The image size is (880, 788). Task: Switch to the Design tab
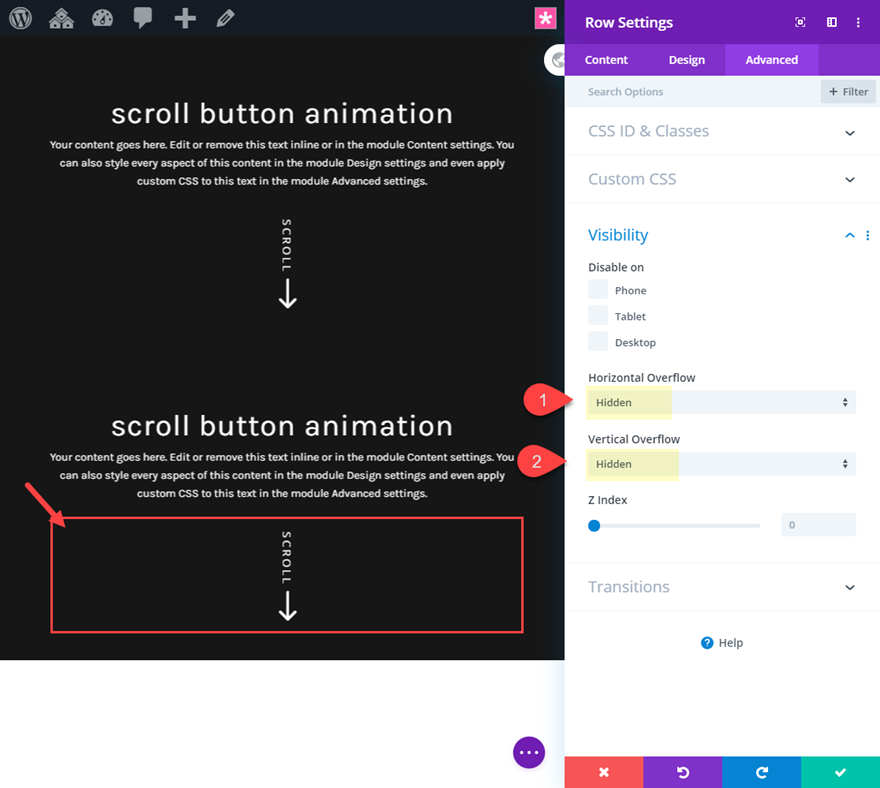click(687, 60)
